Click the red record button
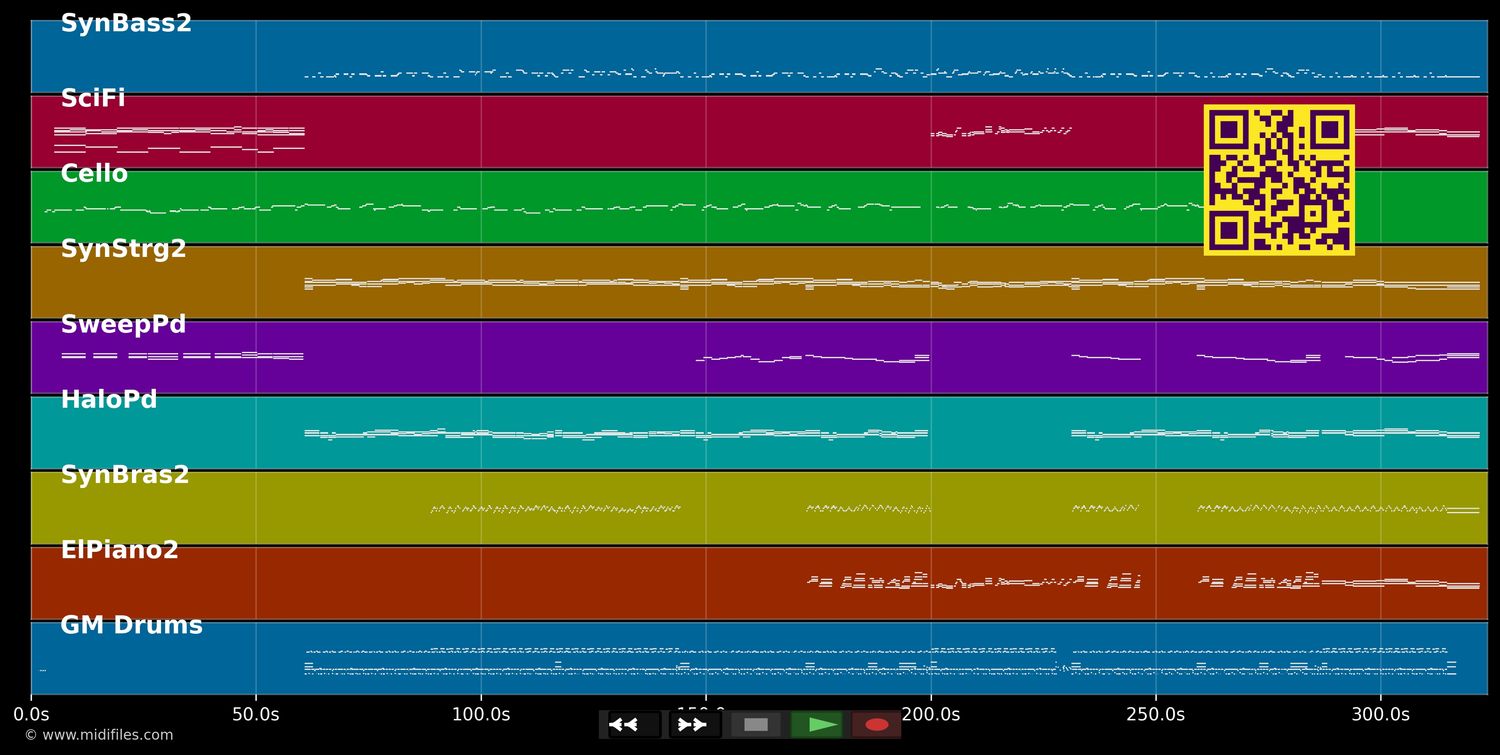 [x=877, y=725]
